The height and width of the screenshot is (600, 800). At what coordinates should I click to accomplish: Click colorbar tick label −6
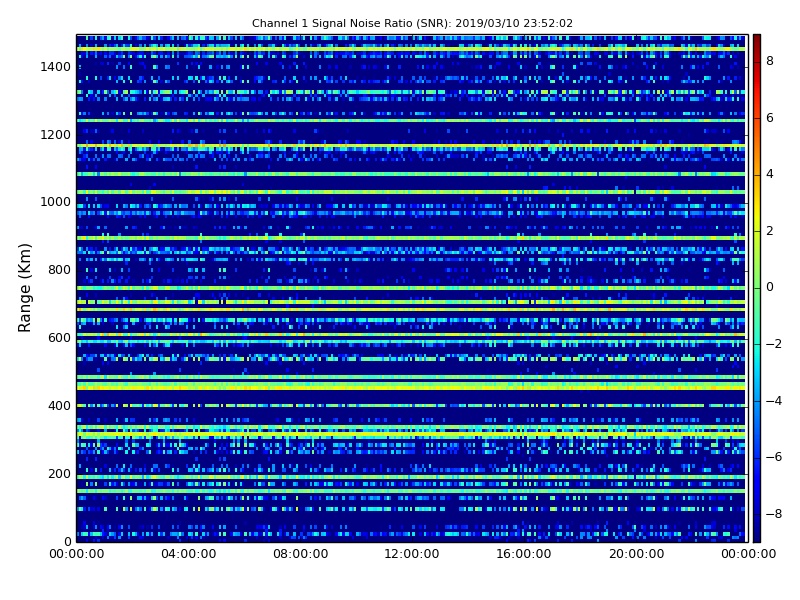coord(774,457)
